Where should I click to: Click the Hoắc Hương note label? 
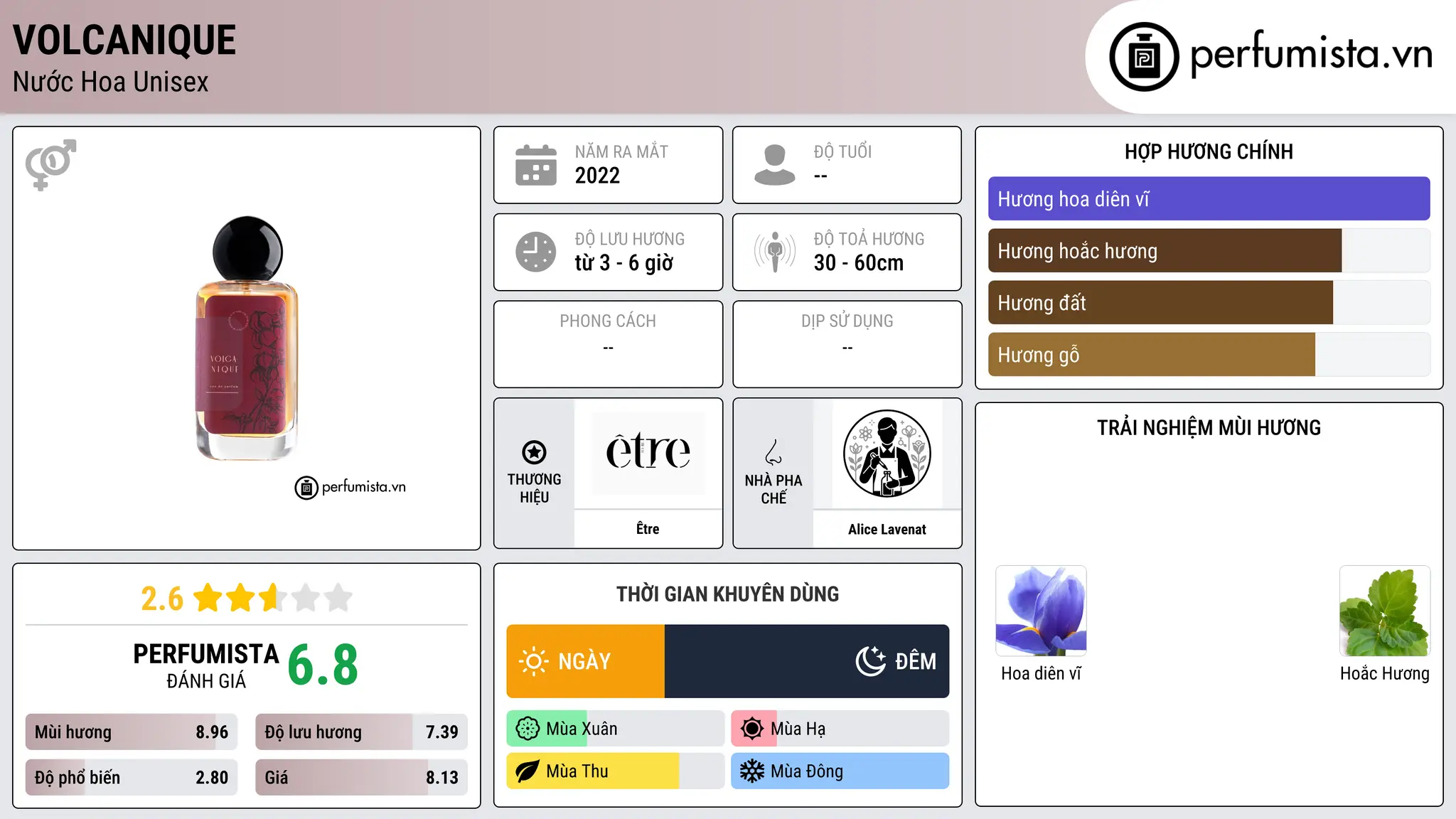tap(1385, 673)
